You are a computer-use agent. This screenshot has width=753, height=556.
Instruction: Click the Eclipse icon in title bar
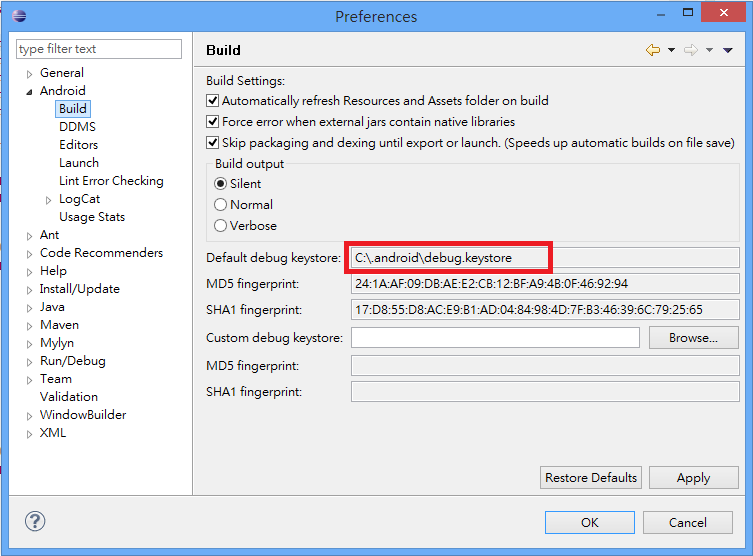tap(19, 16)
